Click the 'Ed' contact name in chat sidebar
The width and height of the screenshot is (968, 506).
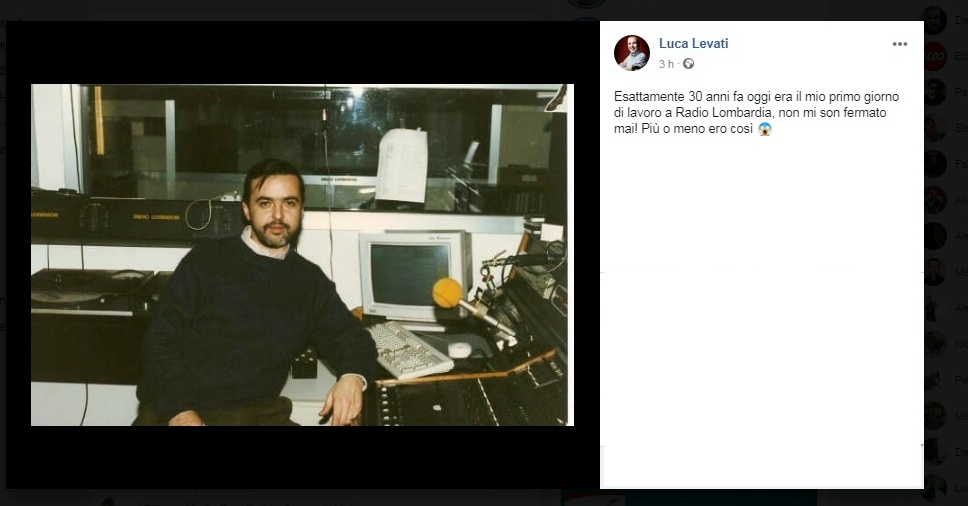pos(961,56)
